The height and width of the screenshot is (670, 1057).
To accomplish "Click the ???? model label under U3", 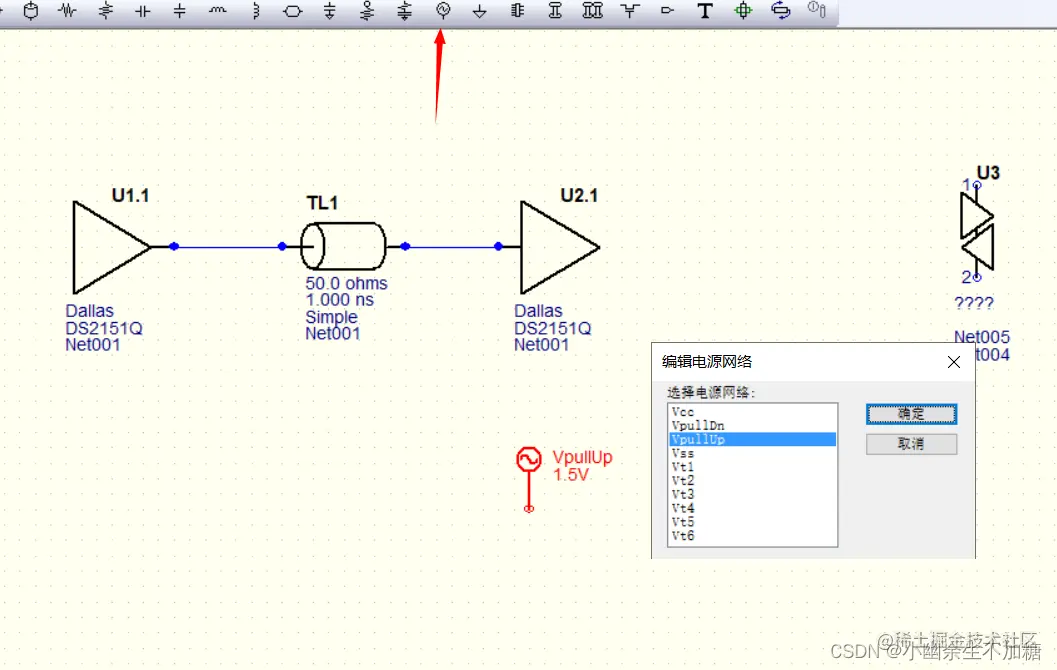I will [974, 303].
